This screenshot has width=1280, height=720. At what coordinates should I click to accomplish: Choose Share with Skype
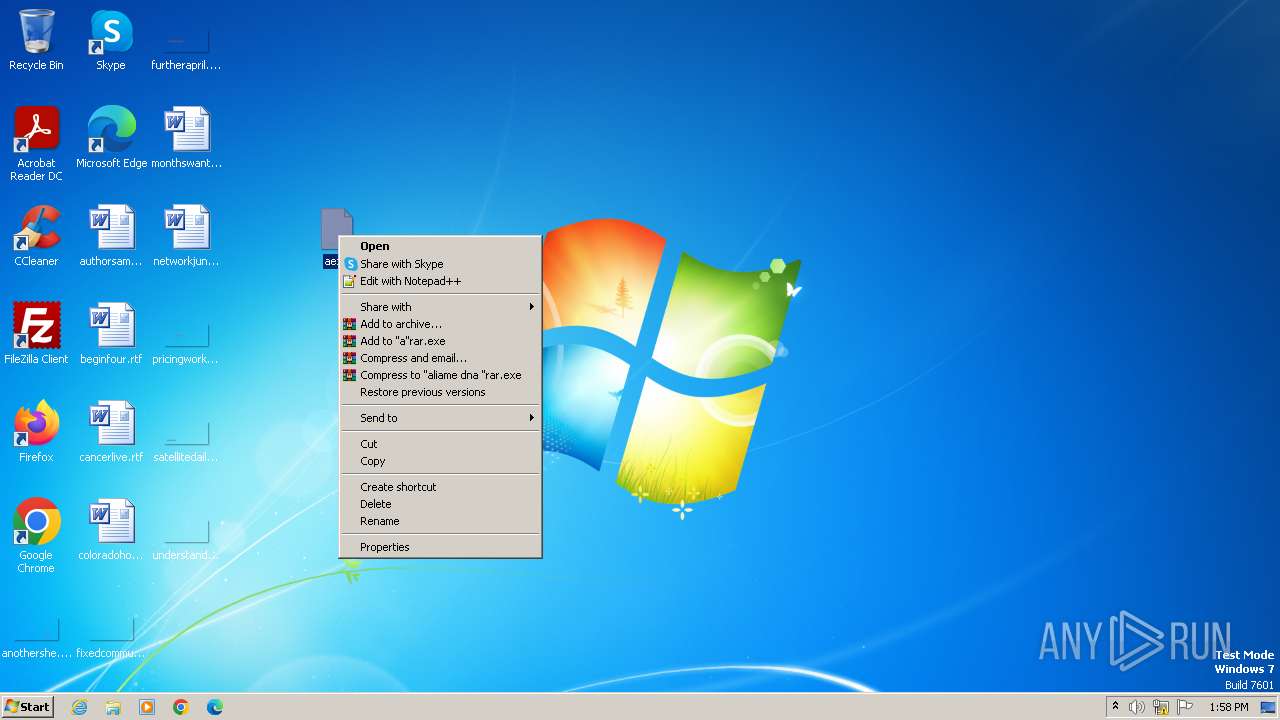[440, 264]
